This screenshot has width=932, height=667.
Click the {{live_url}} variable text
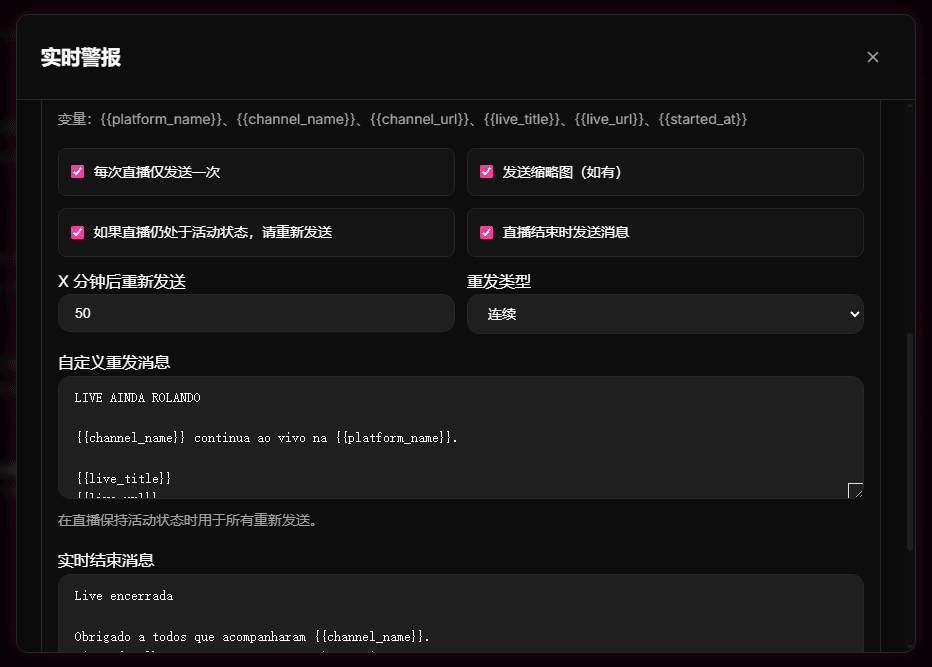[x=609, y=119]
